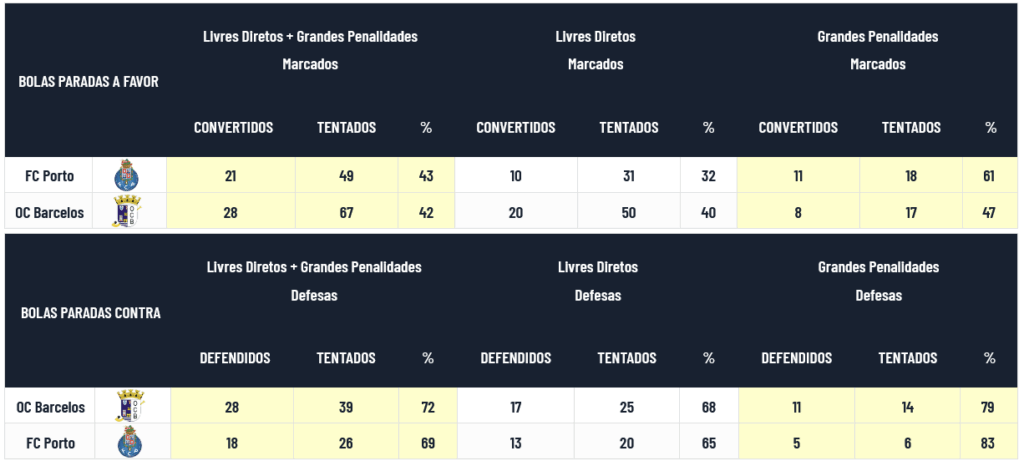Click TENTADOS header under Grandes Penalidades Marcados
1024x461 pixels.
911,127
